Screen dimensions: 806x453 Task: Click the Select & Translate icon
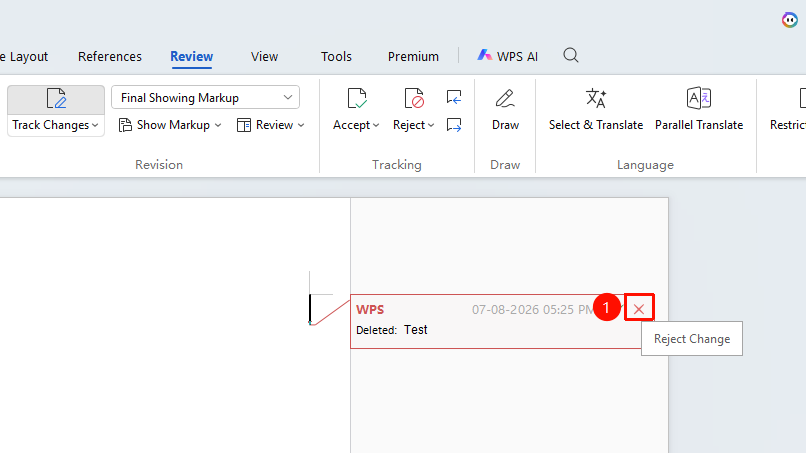click(596, 98)
